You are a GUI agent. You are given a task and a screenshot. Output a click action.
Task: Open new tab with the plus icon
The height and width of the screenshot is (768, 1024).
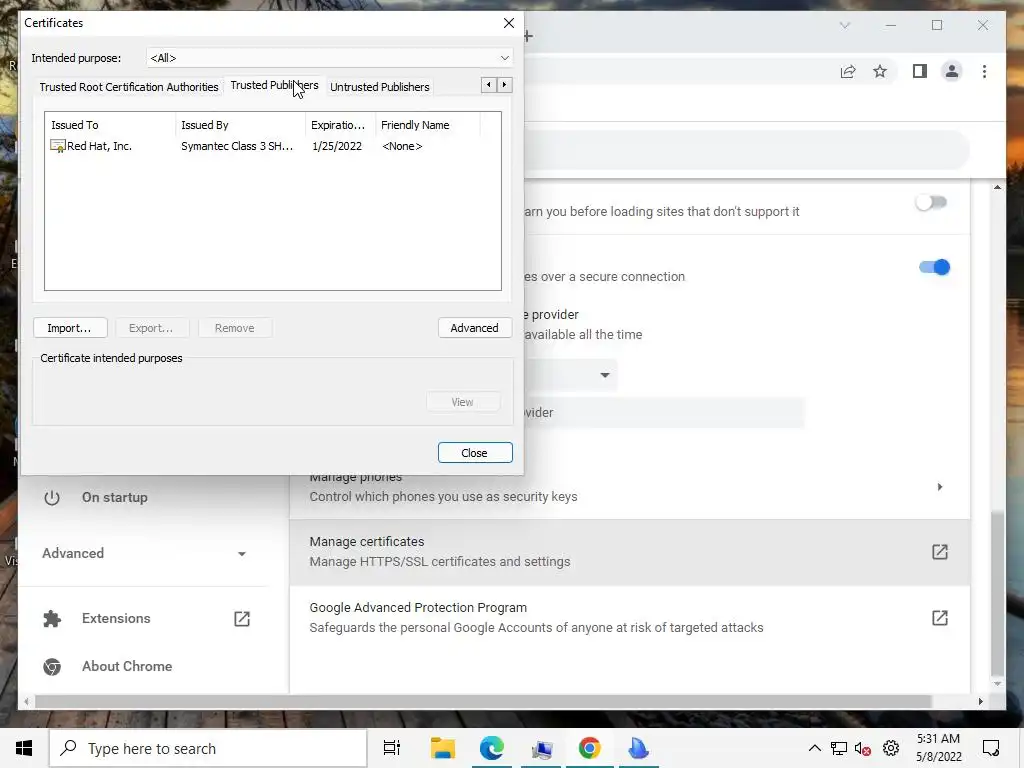click(x=528, y=36)
